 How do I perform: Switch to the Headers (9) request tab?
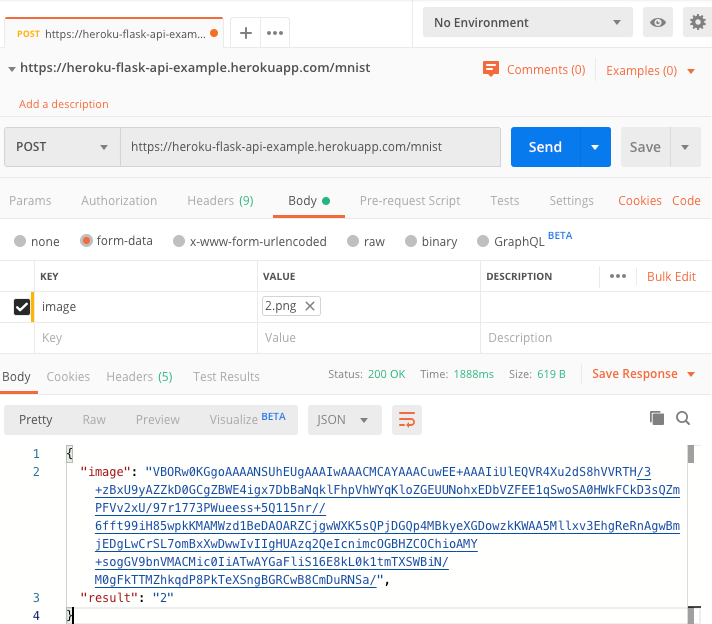(x=220, y=201)
